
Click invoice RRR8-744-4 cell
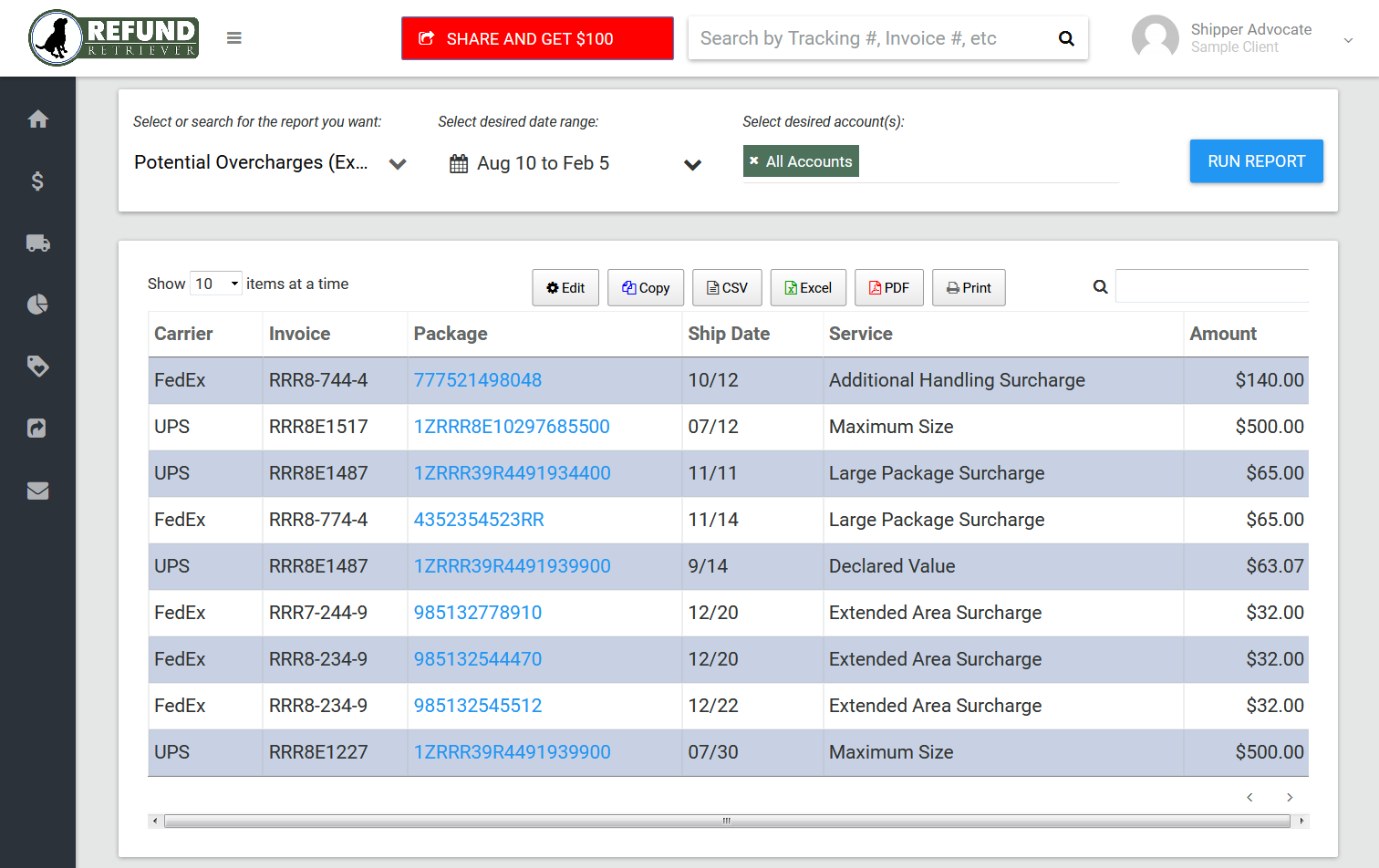(x=335, y=380)
